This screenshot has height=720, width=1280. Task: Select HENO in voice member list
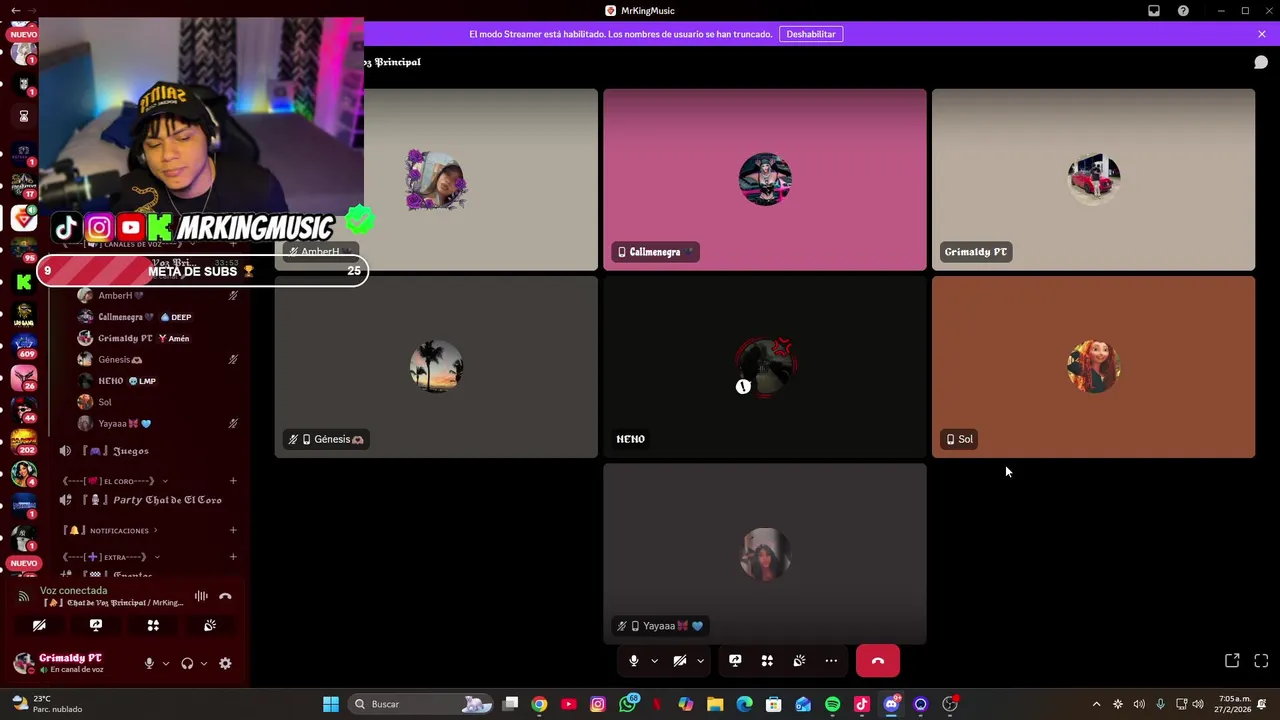coord(158,381)
